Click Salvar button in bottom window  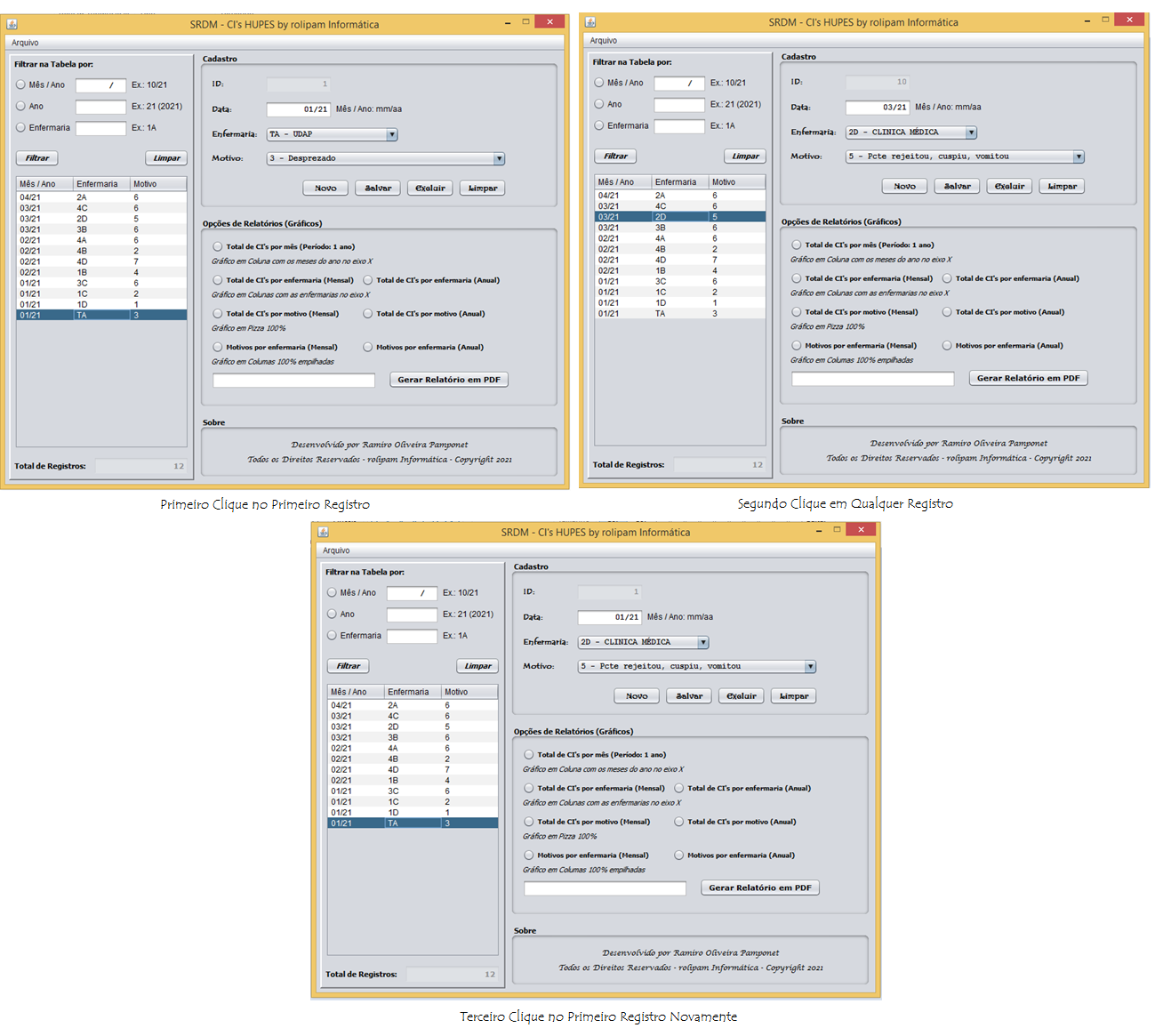689,696
